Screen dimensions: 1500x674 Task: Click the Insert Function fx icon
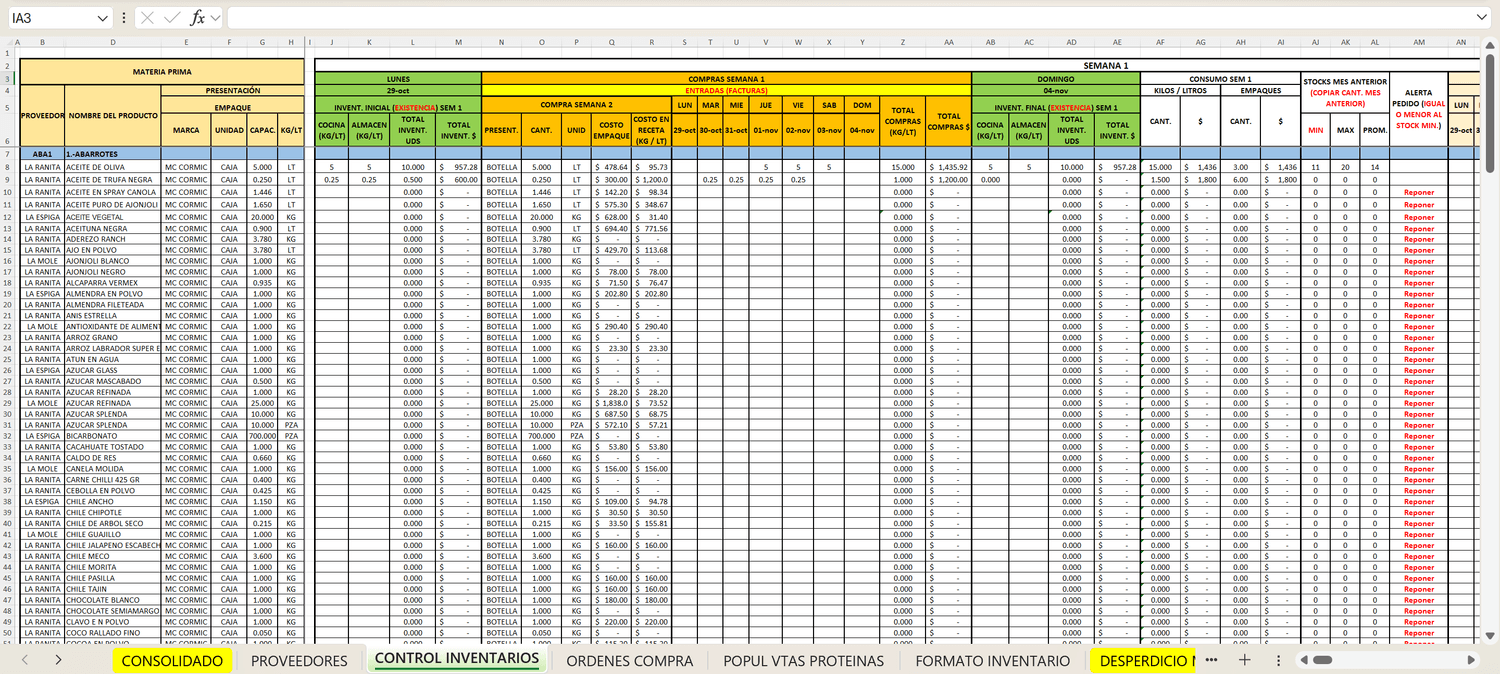(197, 18)
